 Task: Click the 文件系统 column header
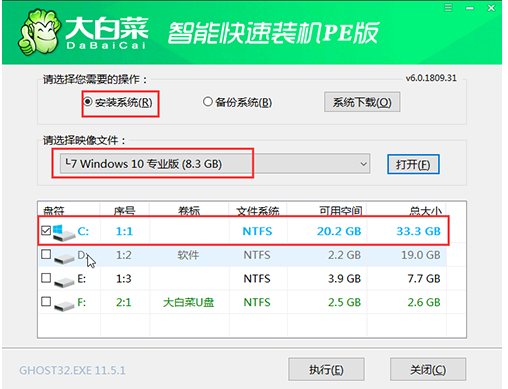258,210
